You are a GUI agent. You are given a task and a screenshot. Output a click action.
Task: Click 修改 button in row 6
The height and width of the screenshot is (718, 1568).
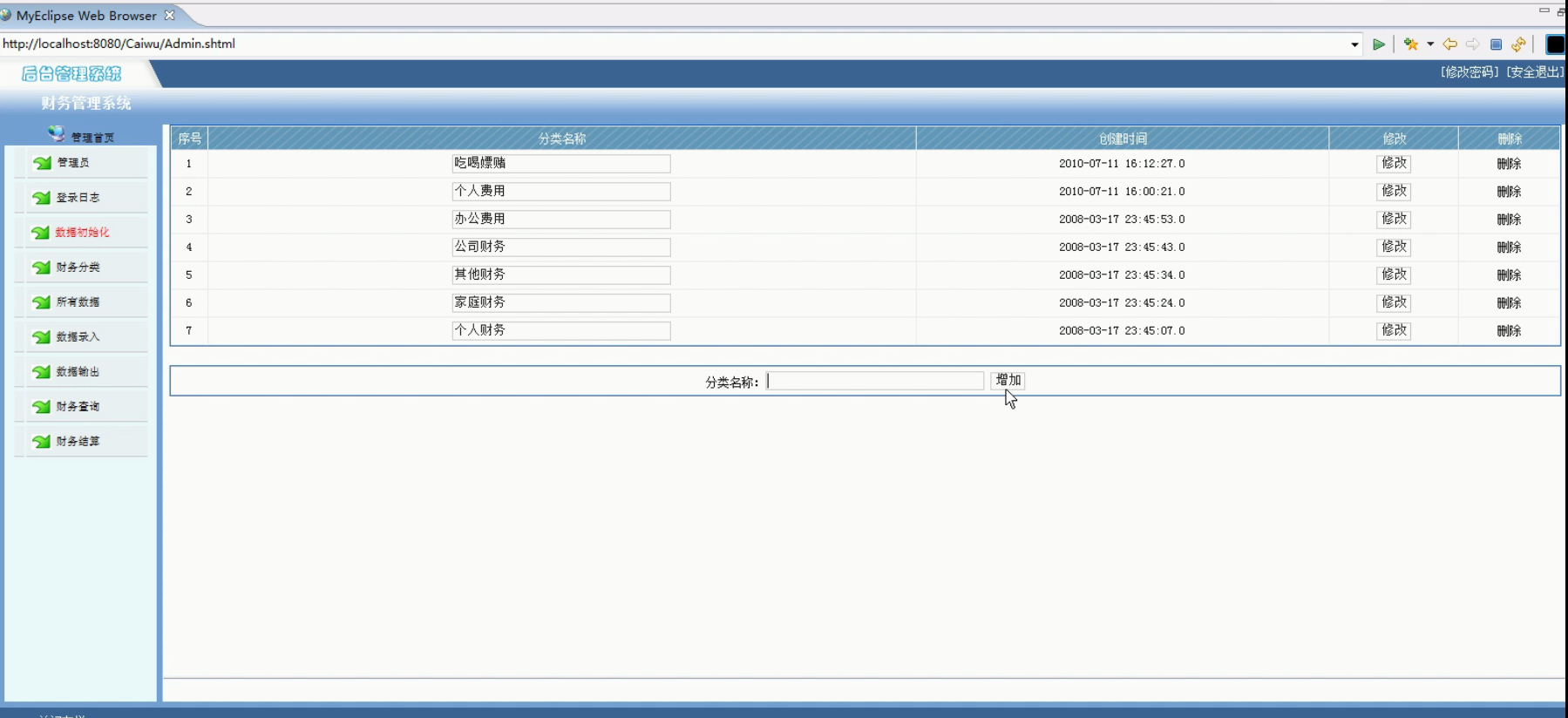(1394, 302)
